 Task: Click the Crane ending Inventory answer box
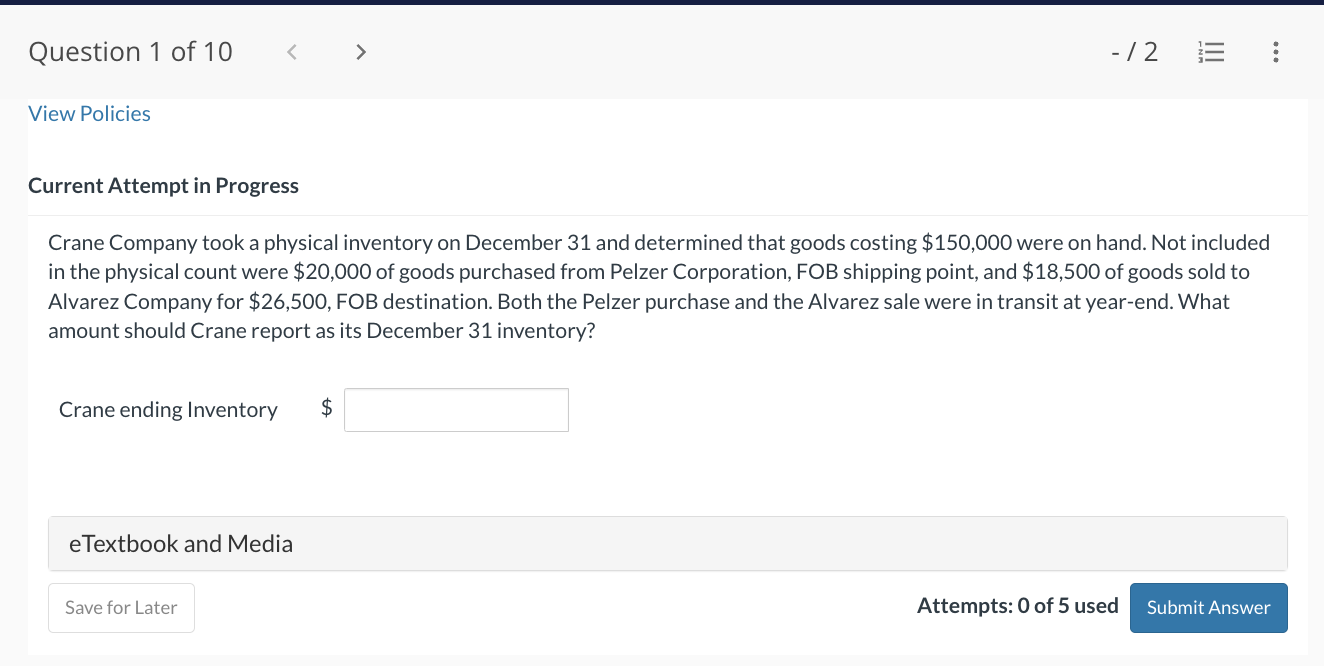pos(456,409)
